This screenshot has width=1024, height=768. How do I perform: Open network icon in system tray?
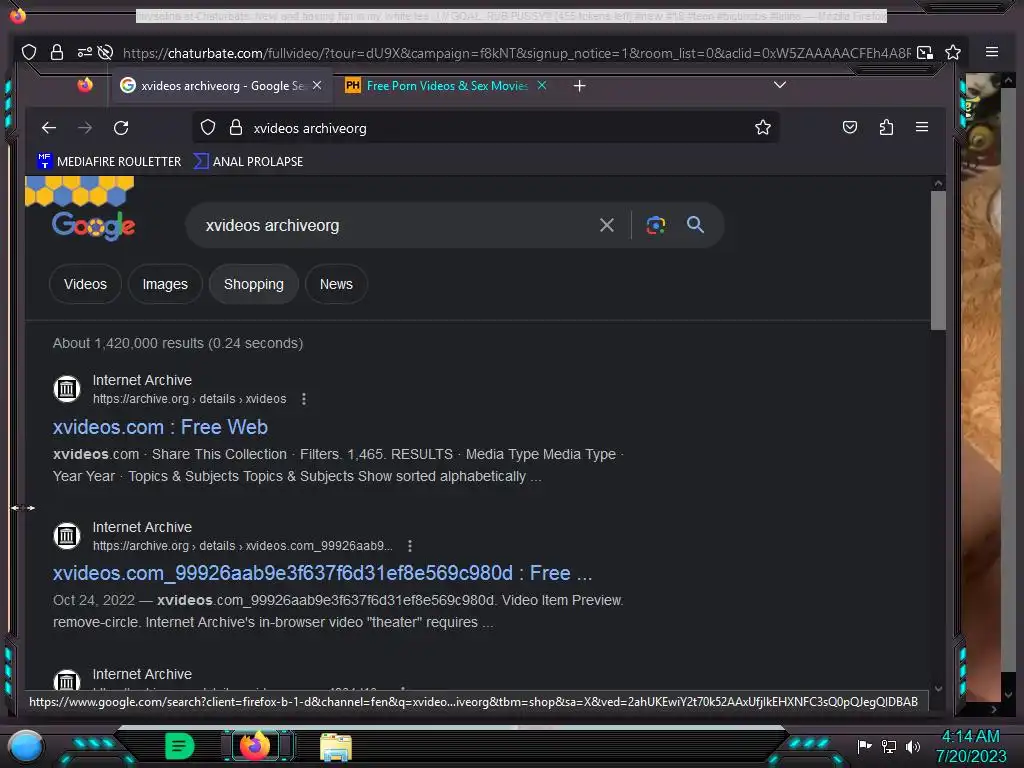coord(889,746)
